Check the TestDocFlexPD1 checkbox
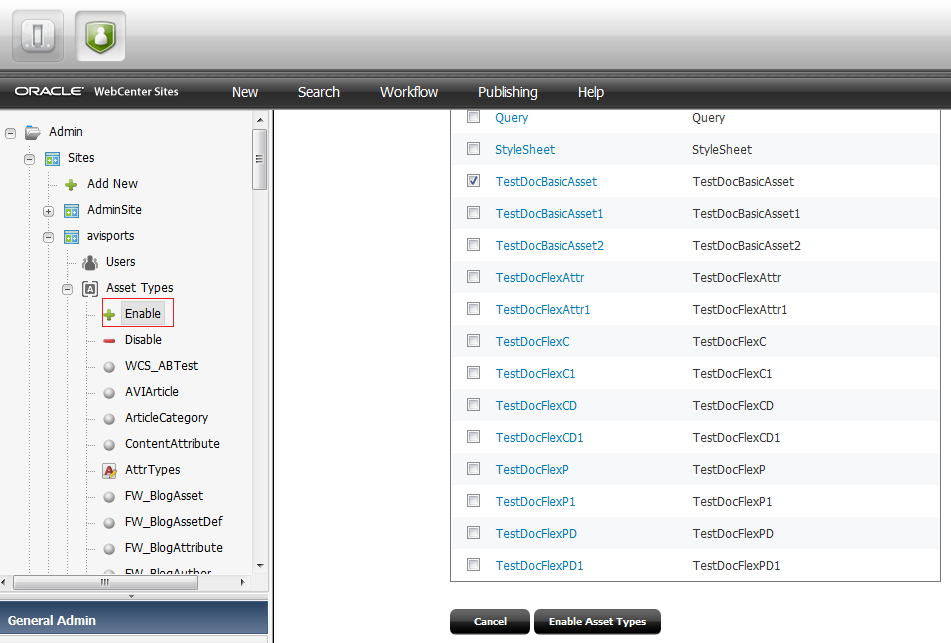The image size is (951, 643). click(x=474, y=565)
